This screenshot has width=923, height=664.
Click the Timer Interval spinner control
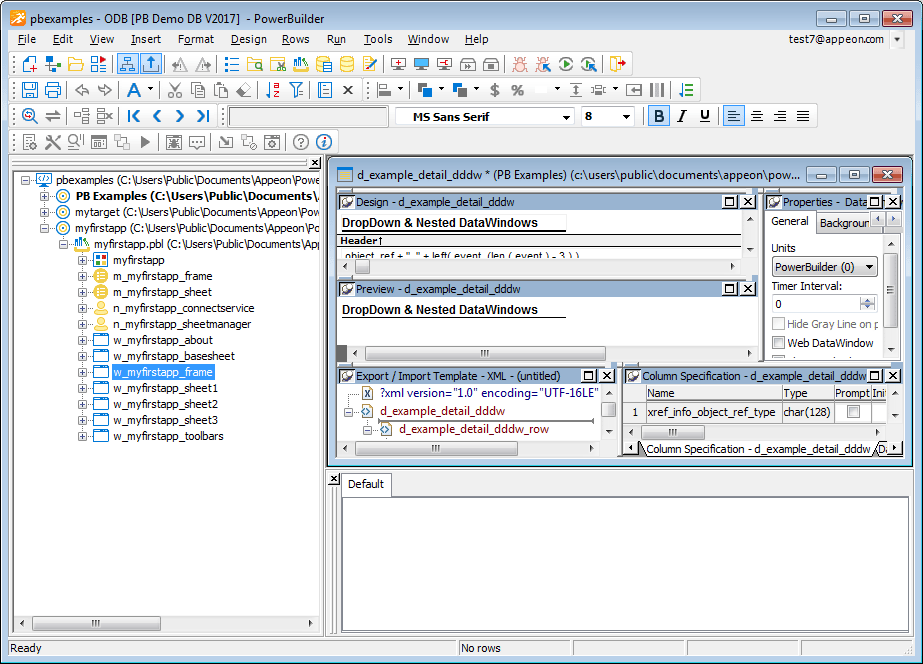tap(867, 304)
